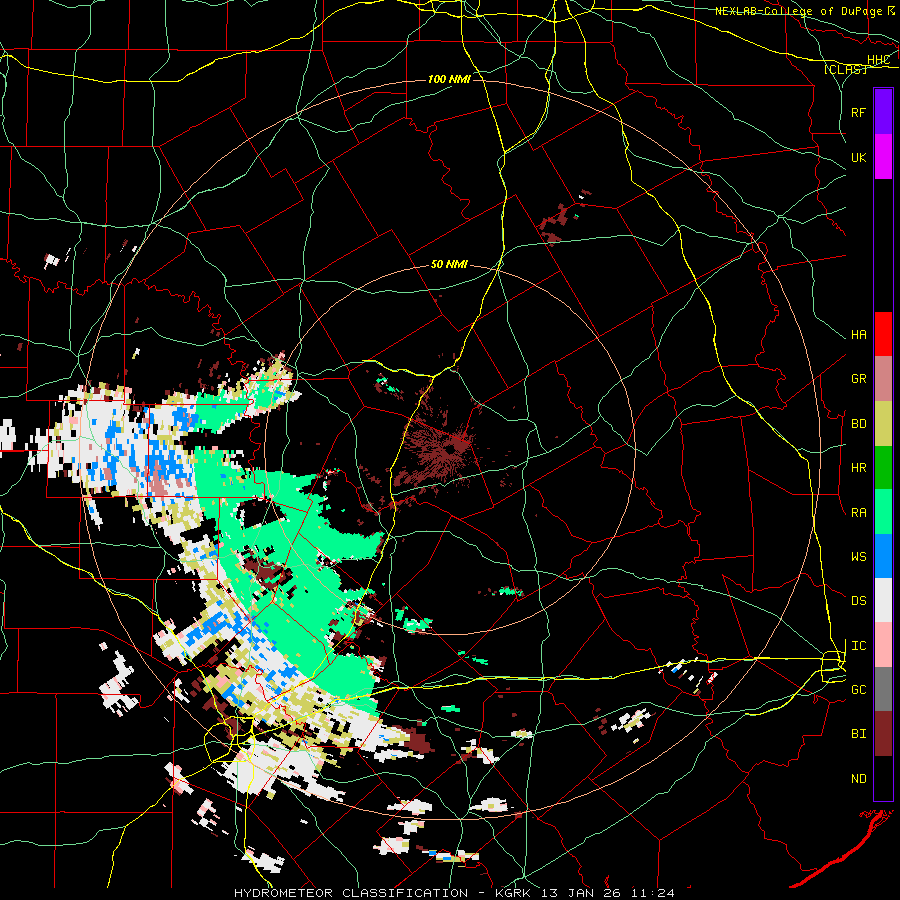Click the HYDROMETEOR CLASSIFICATION KGRK title text
The image size is (900, 900).
tap(455, 893)
